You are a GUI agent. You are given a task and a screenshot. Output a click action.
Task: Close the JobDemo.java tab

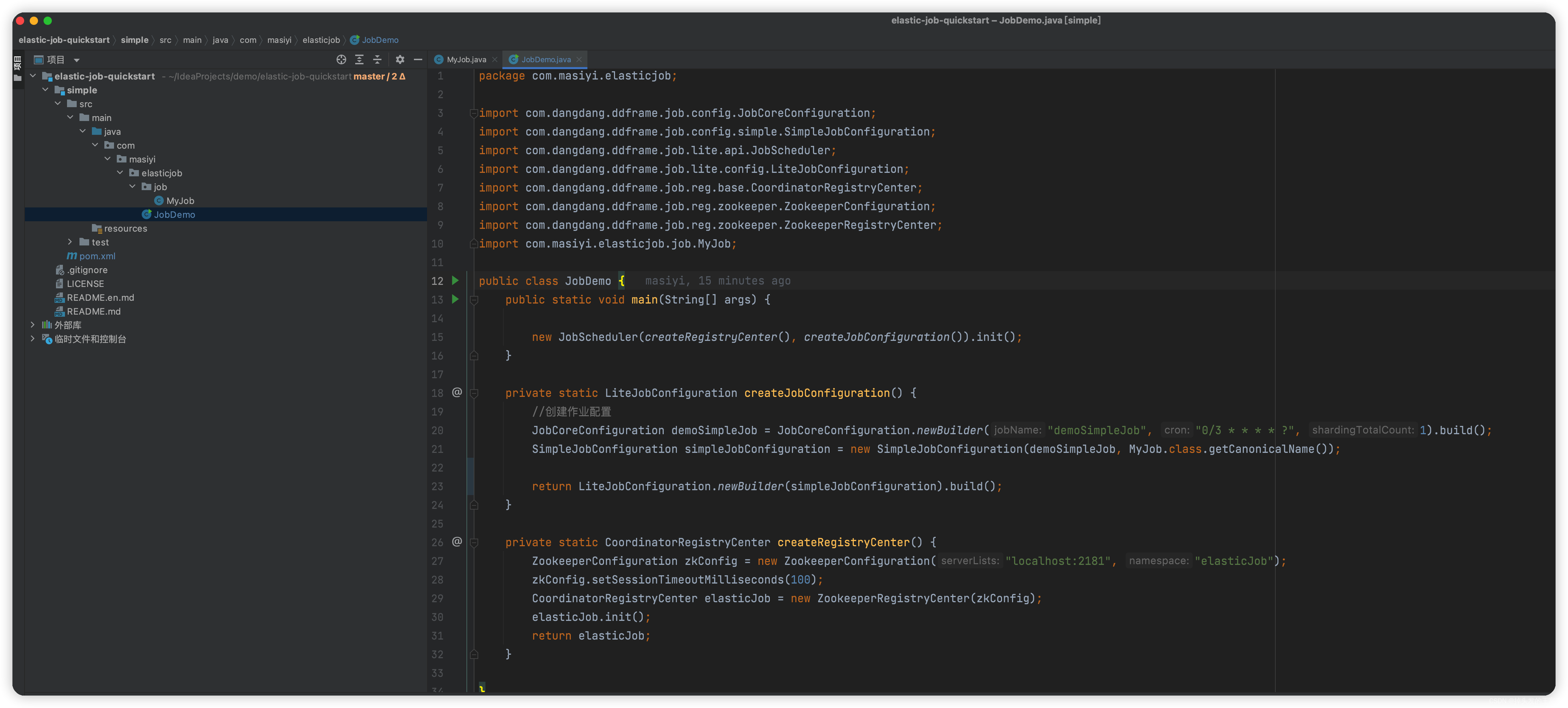[x=579, y=60]
